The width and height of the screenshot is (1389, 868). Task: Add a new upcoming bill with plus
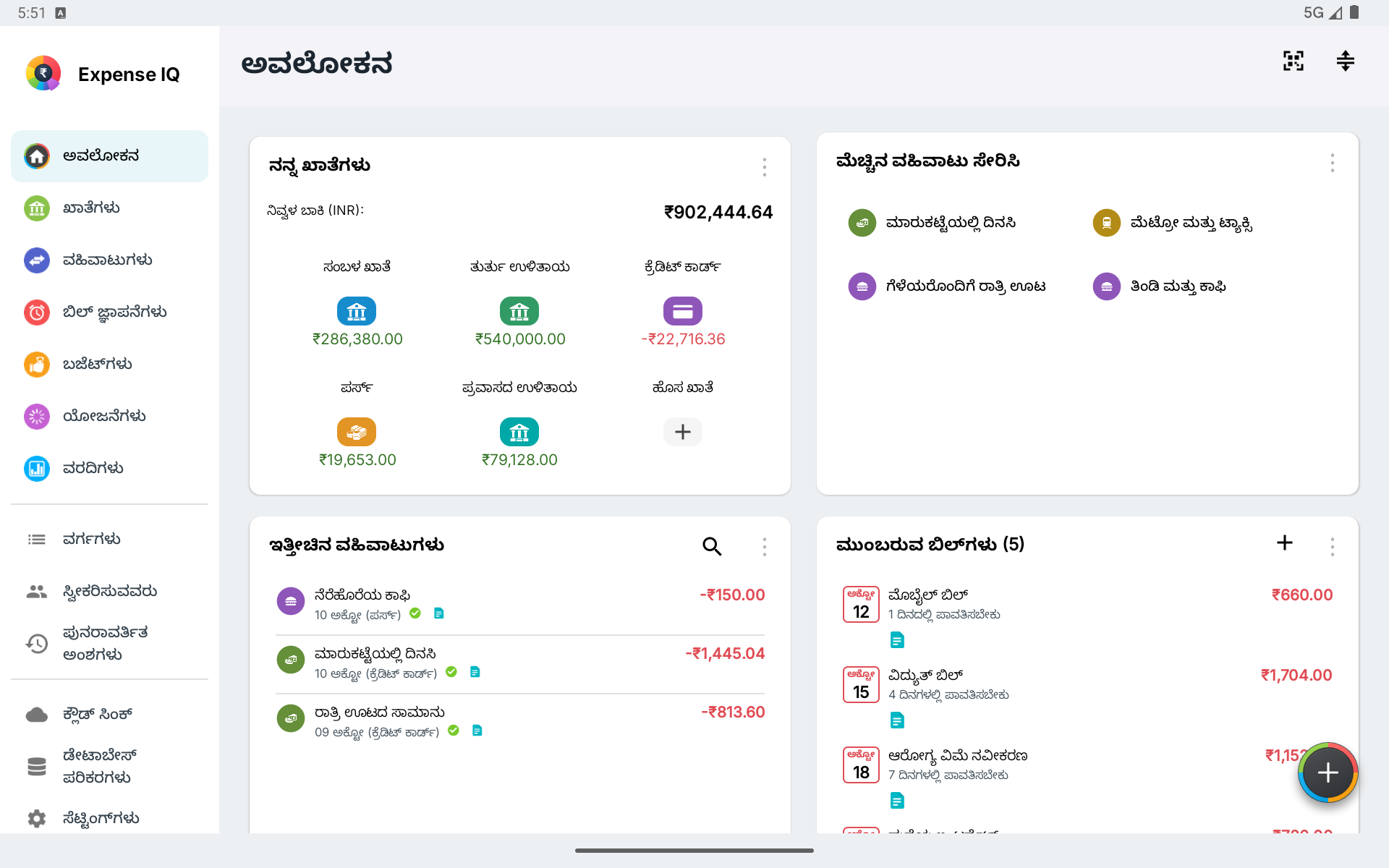pos(1285,543)
